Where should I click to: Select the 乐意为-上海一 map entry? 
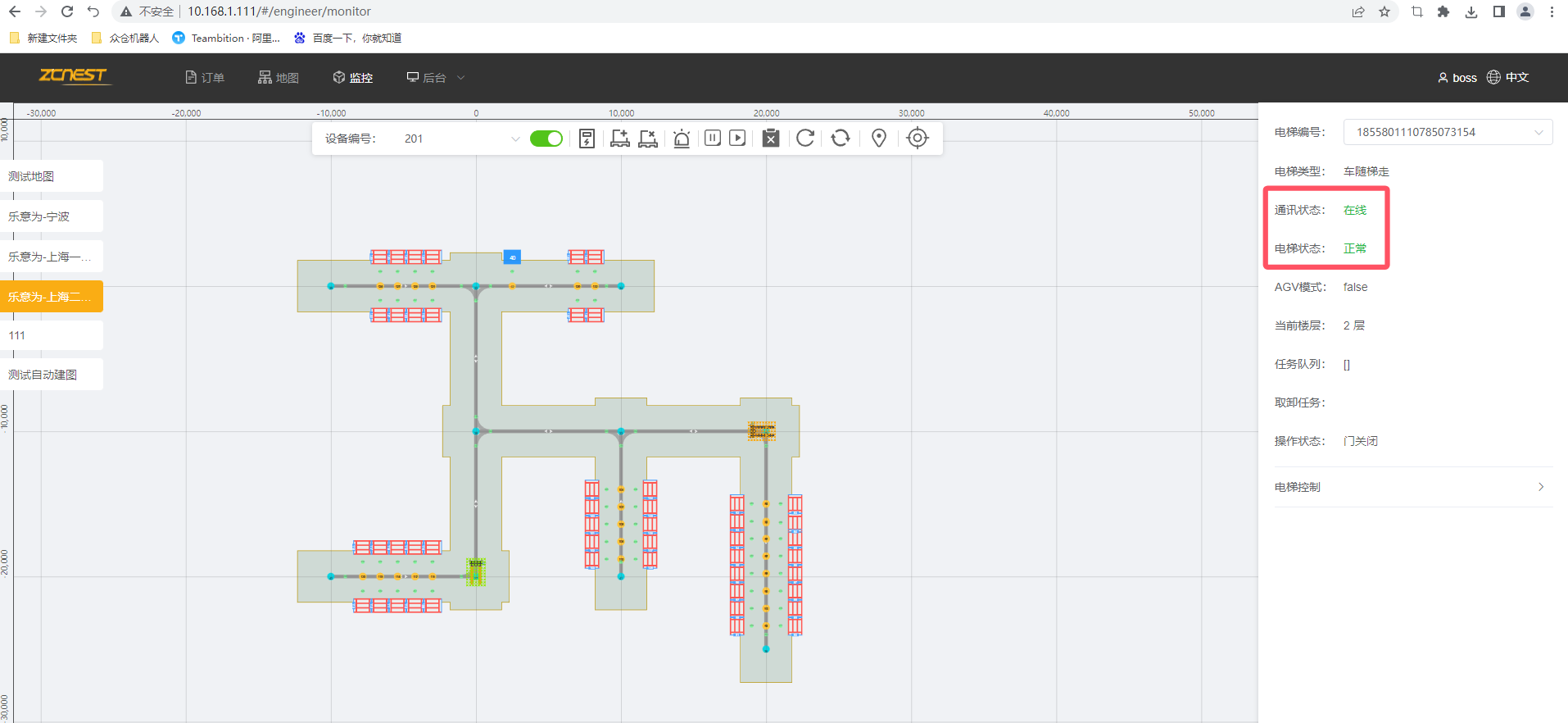click(x=52, y=257)
